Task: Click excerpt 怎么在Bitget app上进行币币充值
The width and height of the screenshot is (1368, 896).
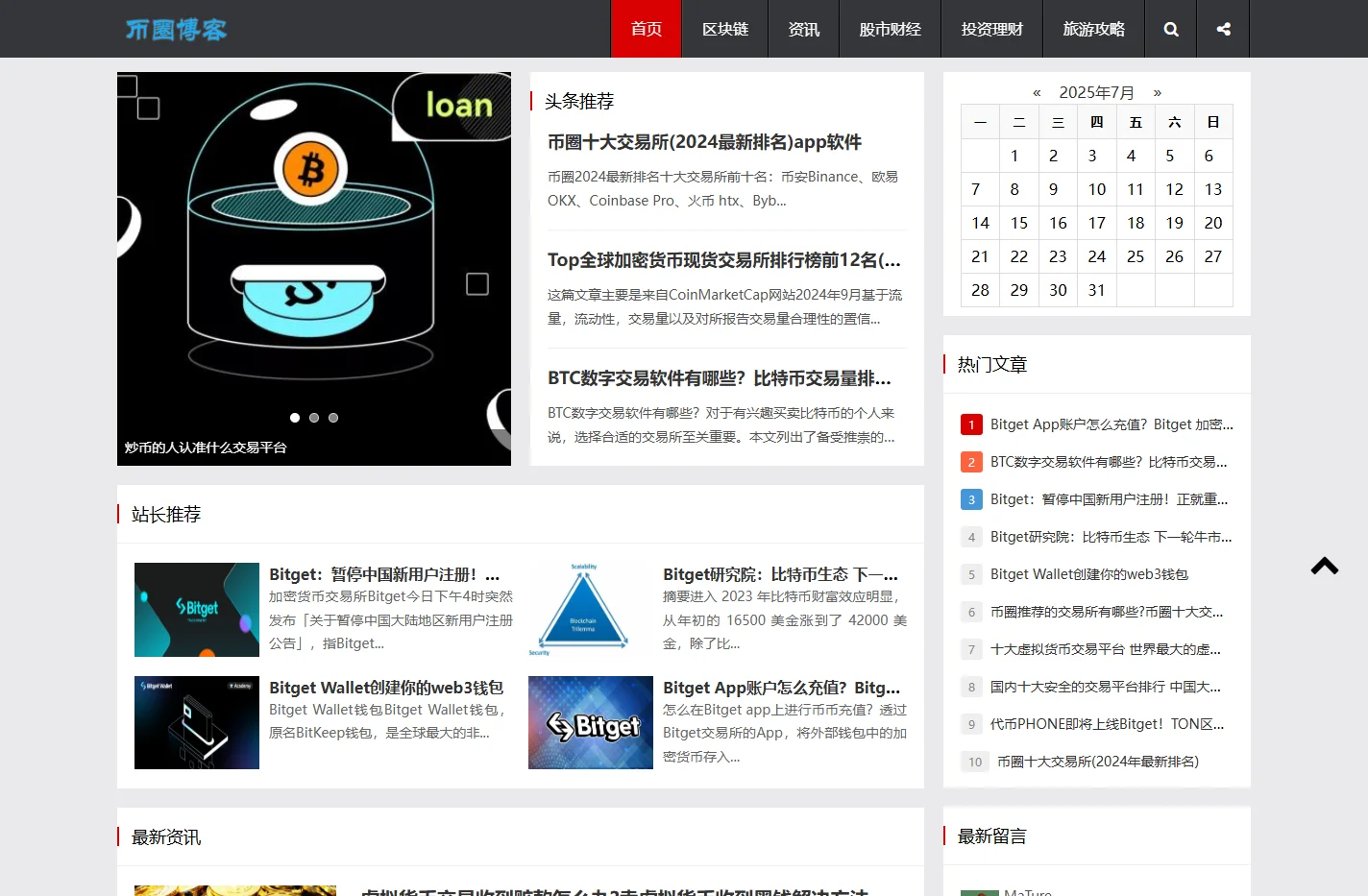Action: click(785, 733)
